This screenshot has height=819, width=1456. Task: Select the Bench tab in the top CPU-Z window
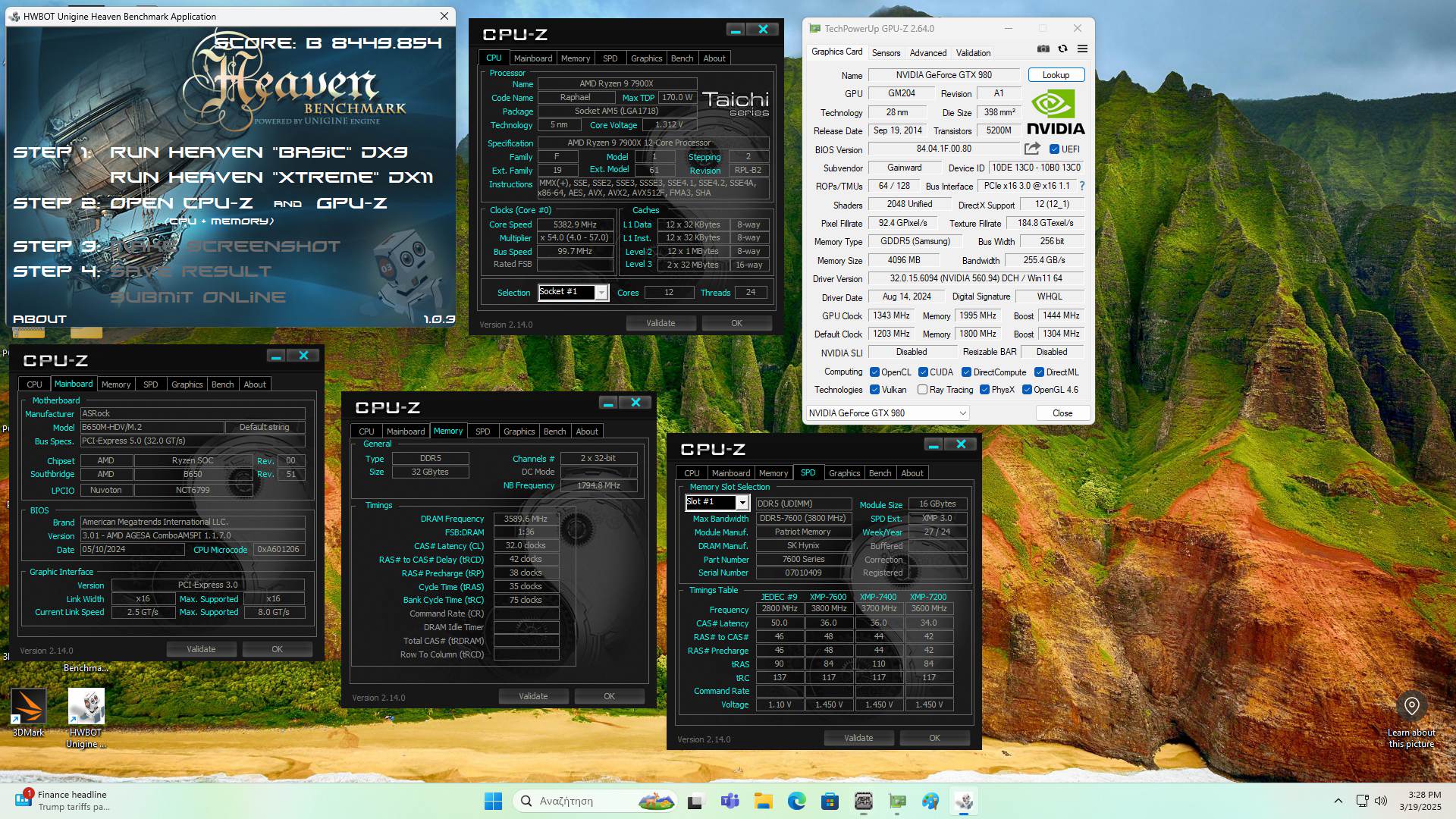(682, 58)
